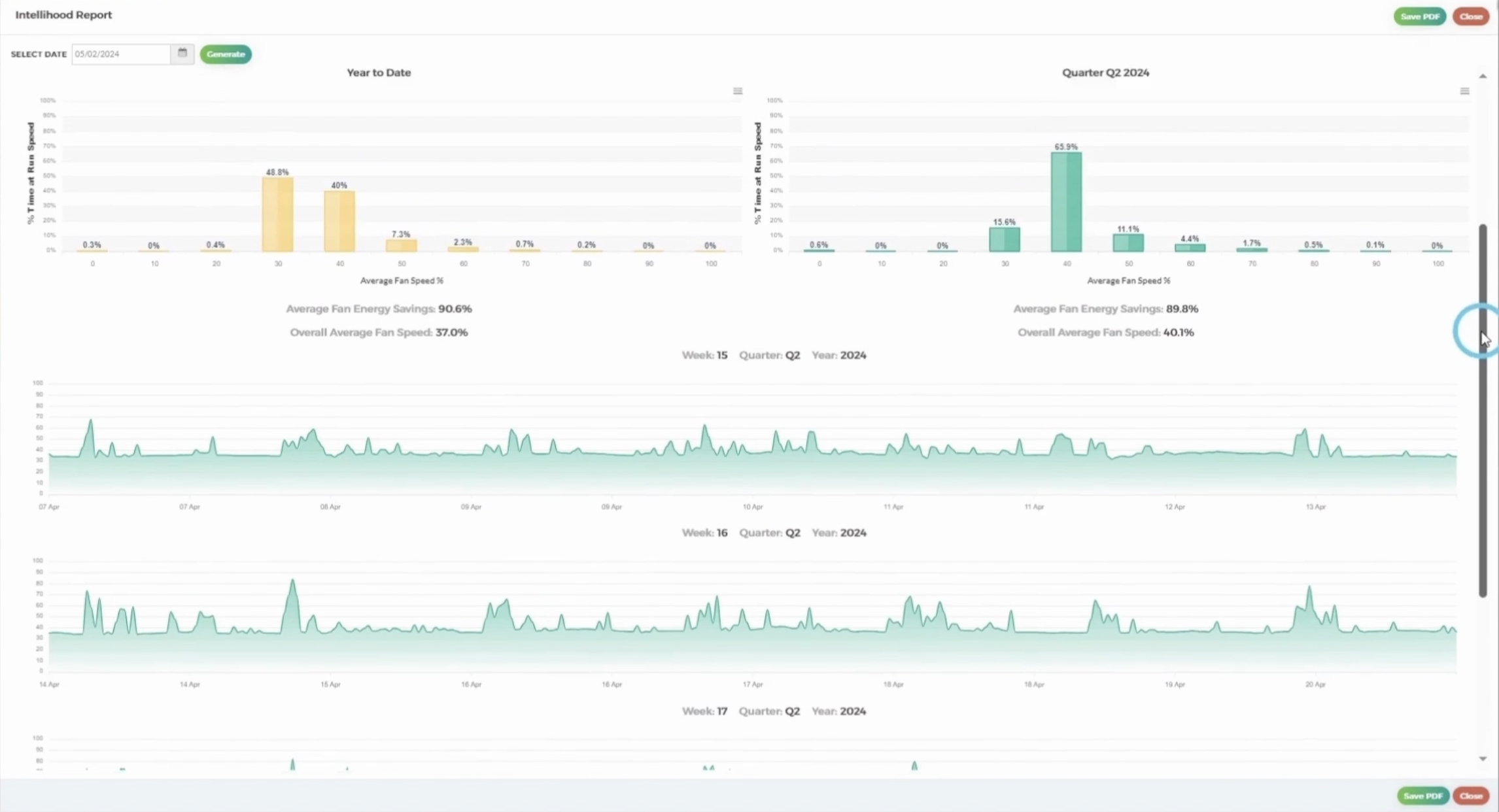This screenshot has height=812, width=1499.
Task: Select the 65.9% bar in Quarter Q2 chart
Action: click(x=1066, y=202)
